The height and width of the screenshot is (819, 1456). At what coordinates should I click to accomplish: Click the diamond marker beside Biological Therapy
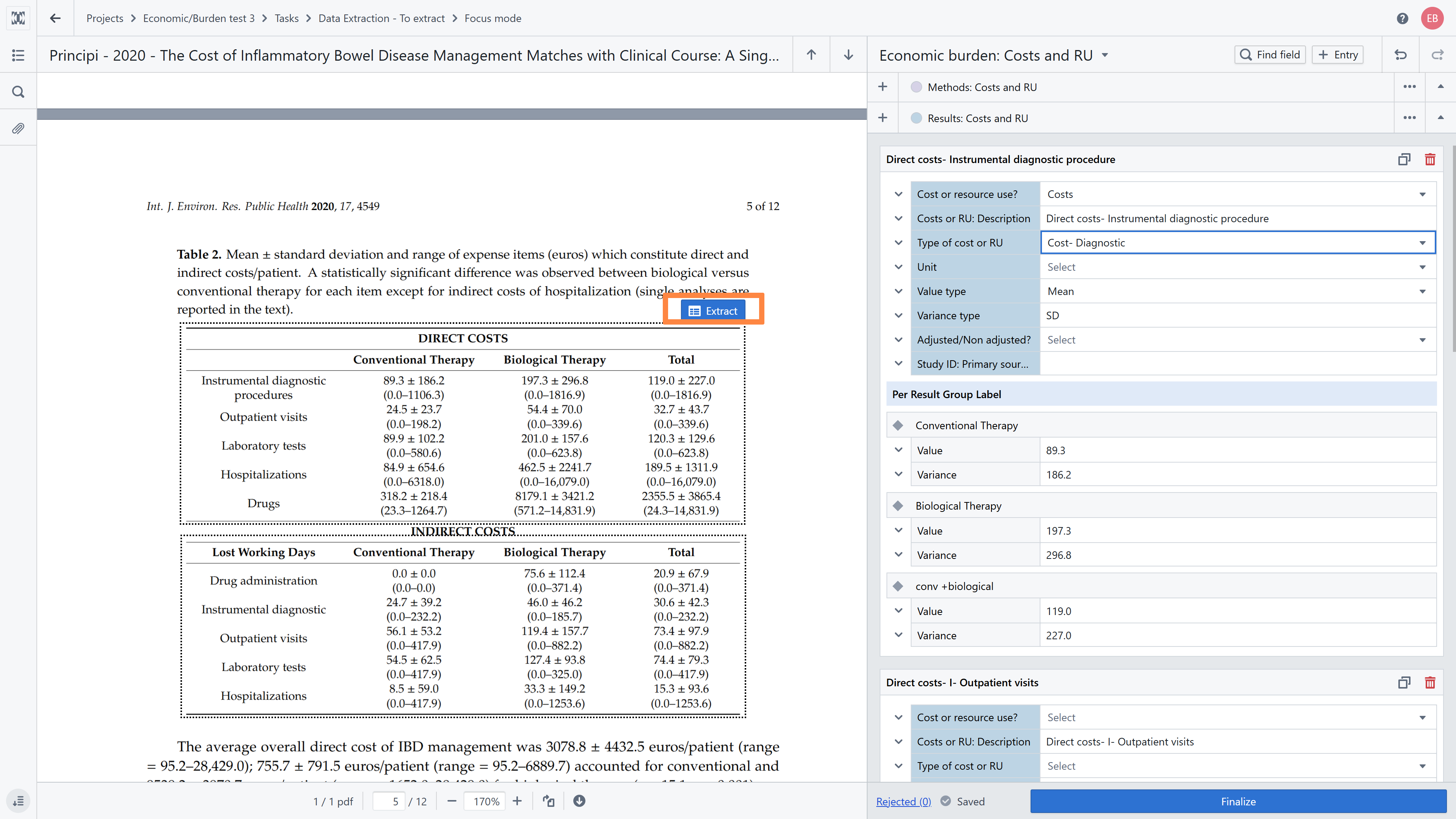coord(898,506)
